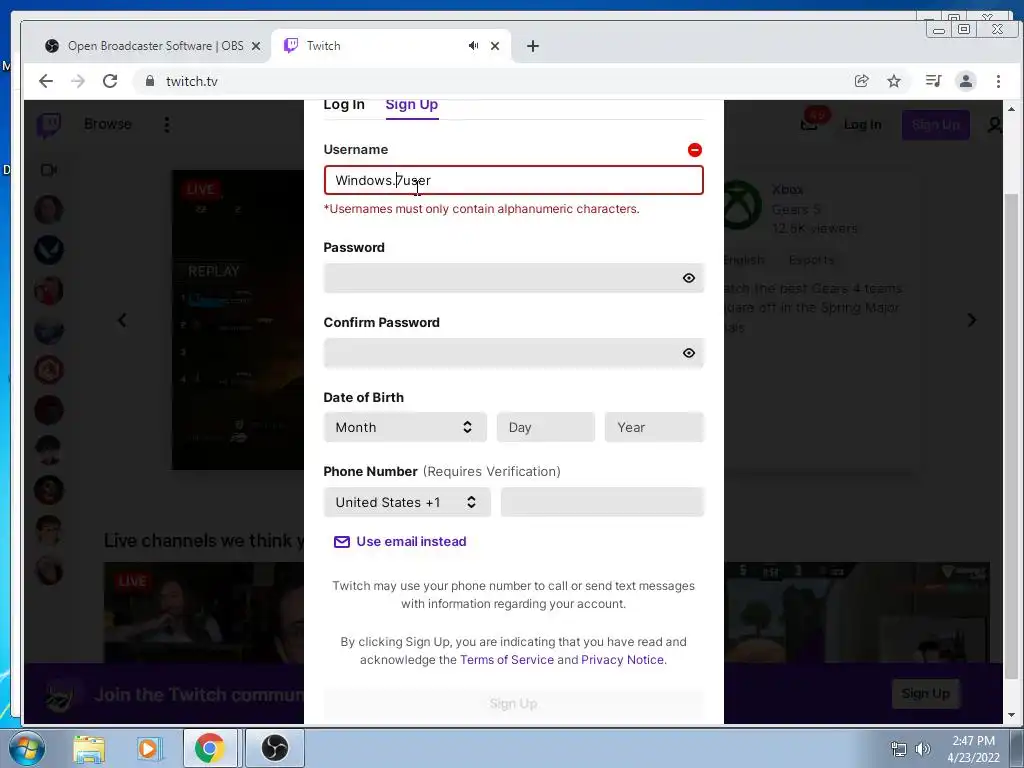Toggle visibility of the Confirm Password field
Screen dimensions: 1024x768
tap(688, 353)
